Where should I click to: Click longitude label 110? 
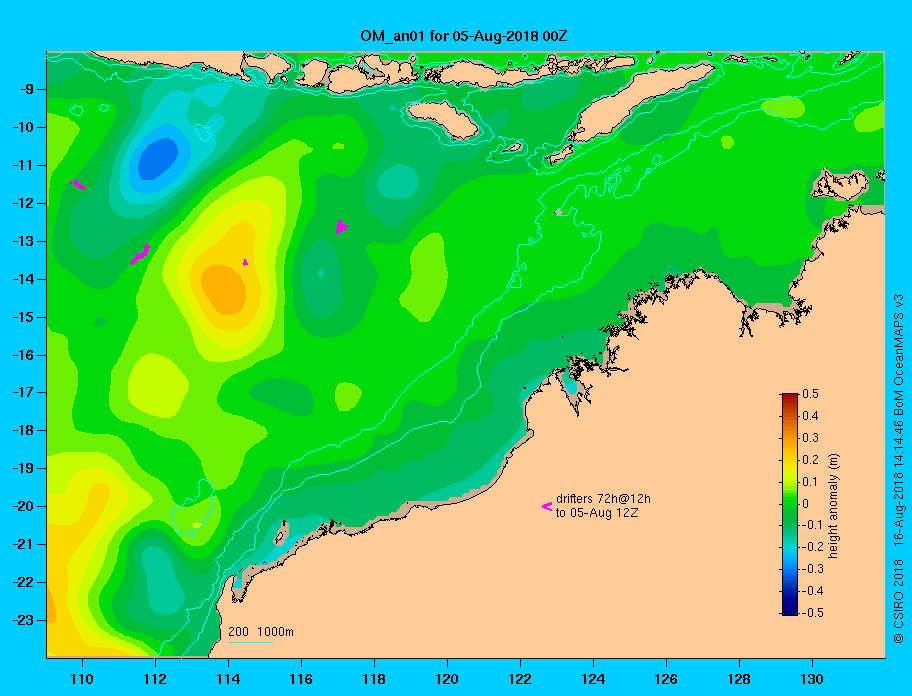pos(82,679)
